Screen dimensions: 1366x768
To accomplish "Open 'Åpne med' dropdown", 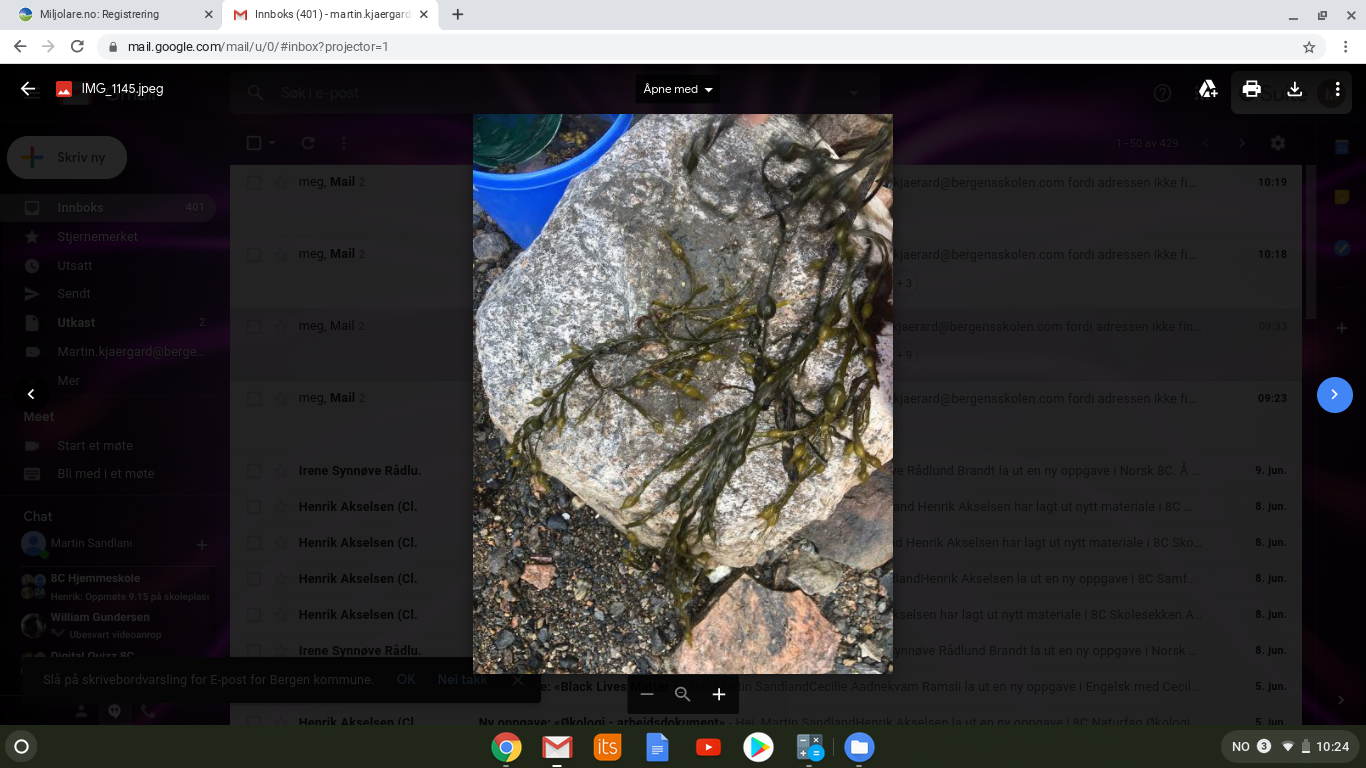I will coord(678,89).
